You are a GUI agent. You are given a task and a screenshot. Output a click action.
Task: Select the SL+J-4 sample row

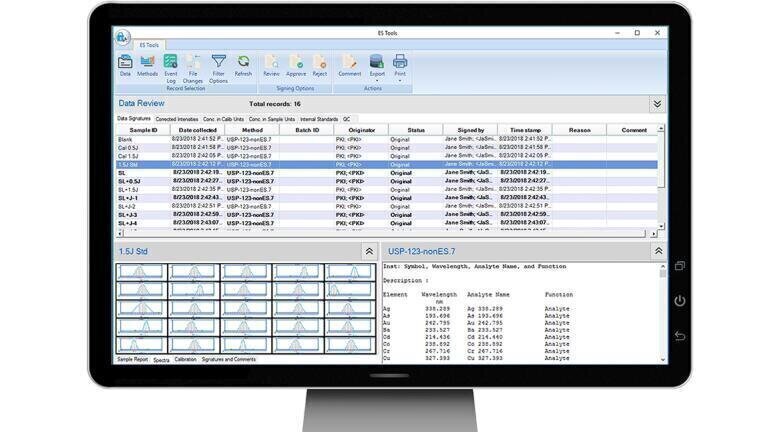386,223
